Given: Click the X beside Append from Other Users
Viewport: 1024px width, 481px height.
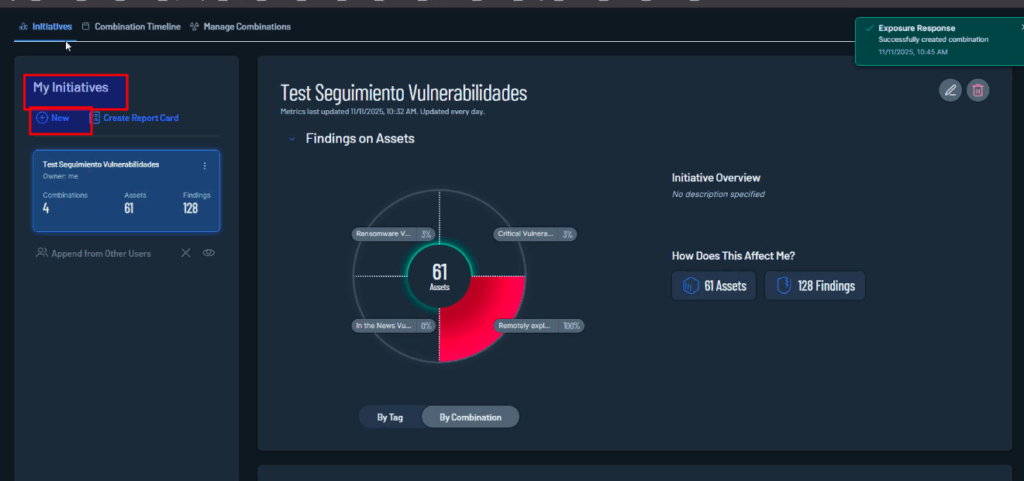Looking at the screenshot, I should [185, 253].
